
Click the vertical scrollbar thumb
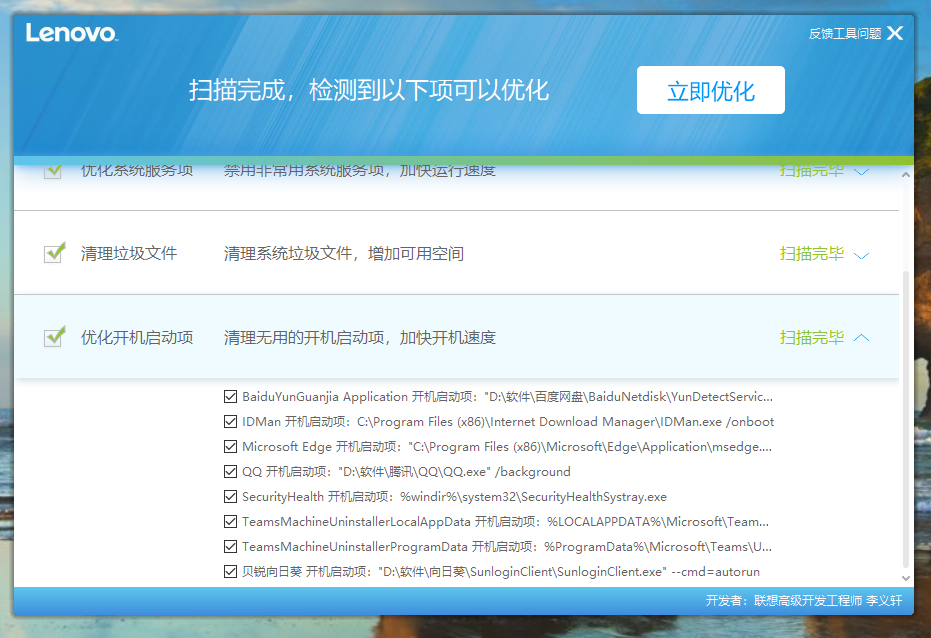point(905,419)
